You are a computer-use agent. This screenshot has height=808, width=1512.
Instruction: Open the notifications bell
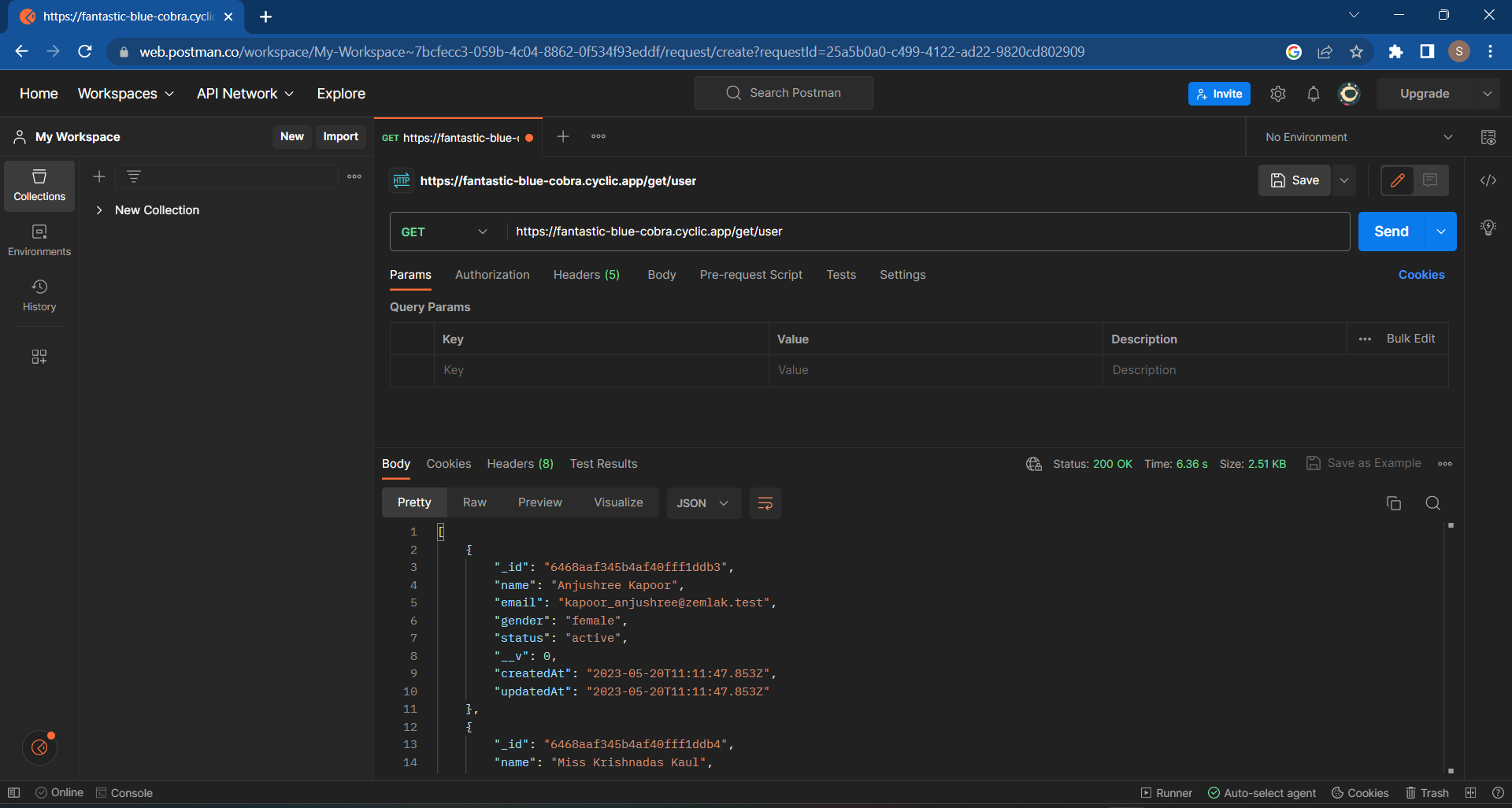[x=1313, y=94]
